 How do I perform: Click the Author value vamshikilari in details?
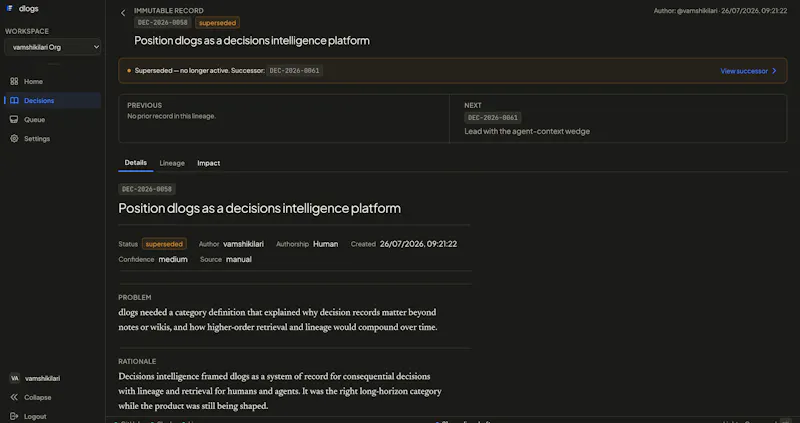(244, 244)
